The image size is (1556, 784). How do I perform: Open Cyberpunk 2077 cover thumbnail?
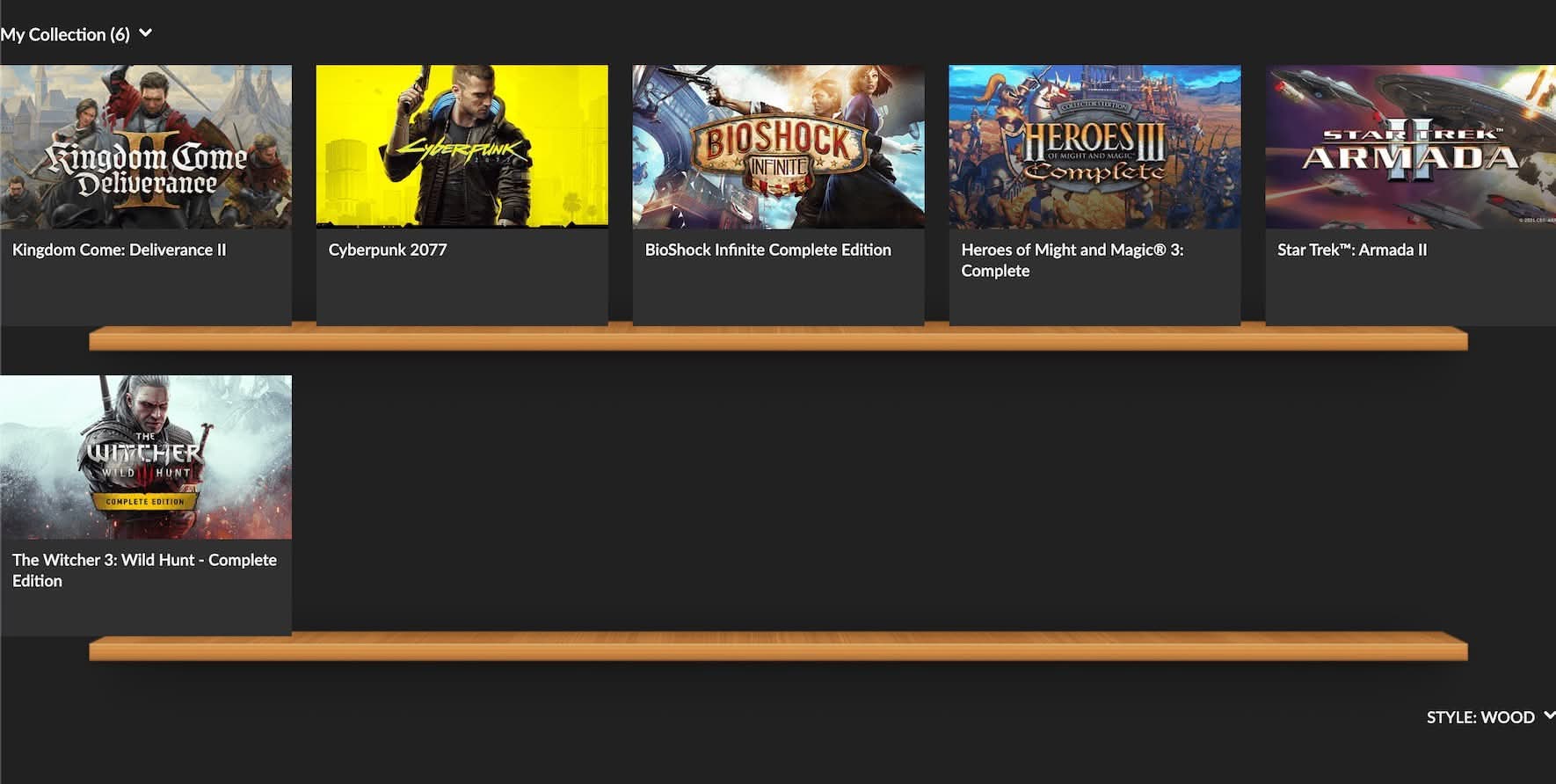462,147
